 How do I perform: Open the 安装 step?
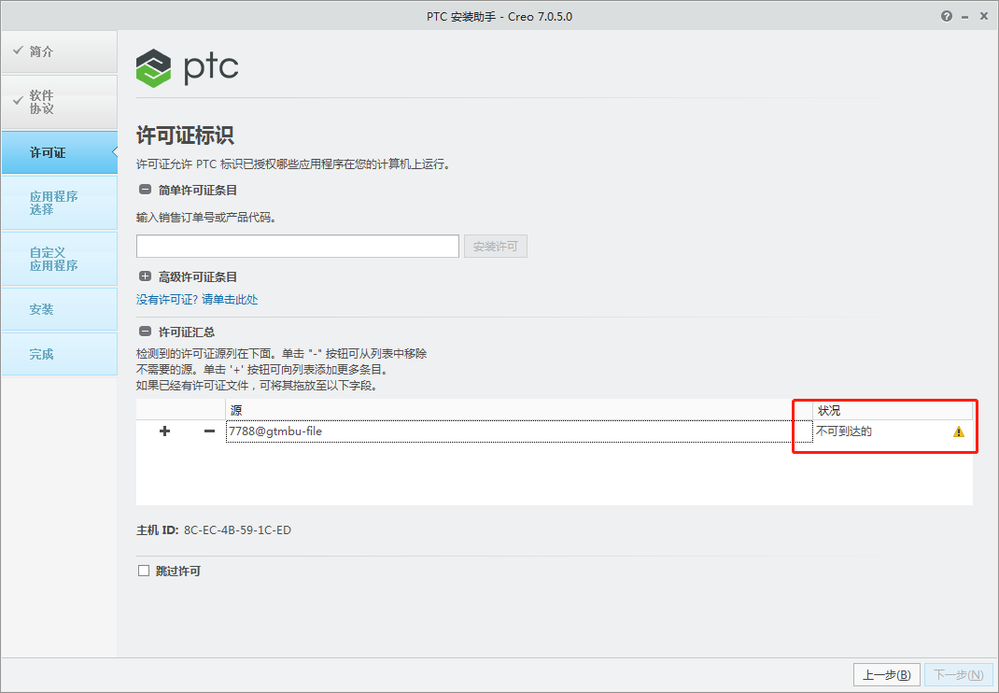pyautogui.click(x=59, y=310)
